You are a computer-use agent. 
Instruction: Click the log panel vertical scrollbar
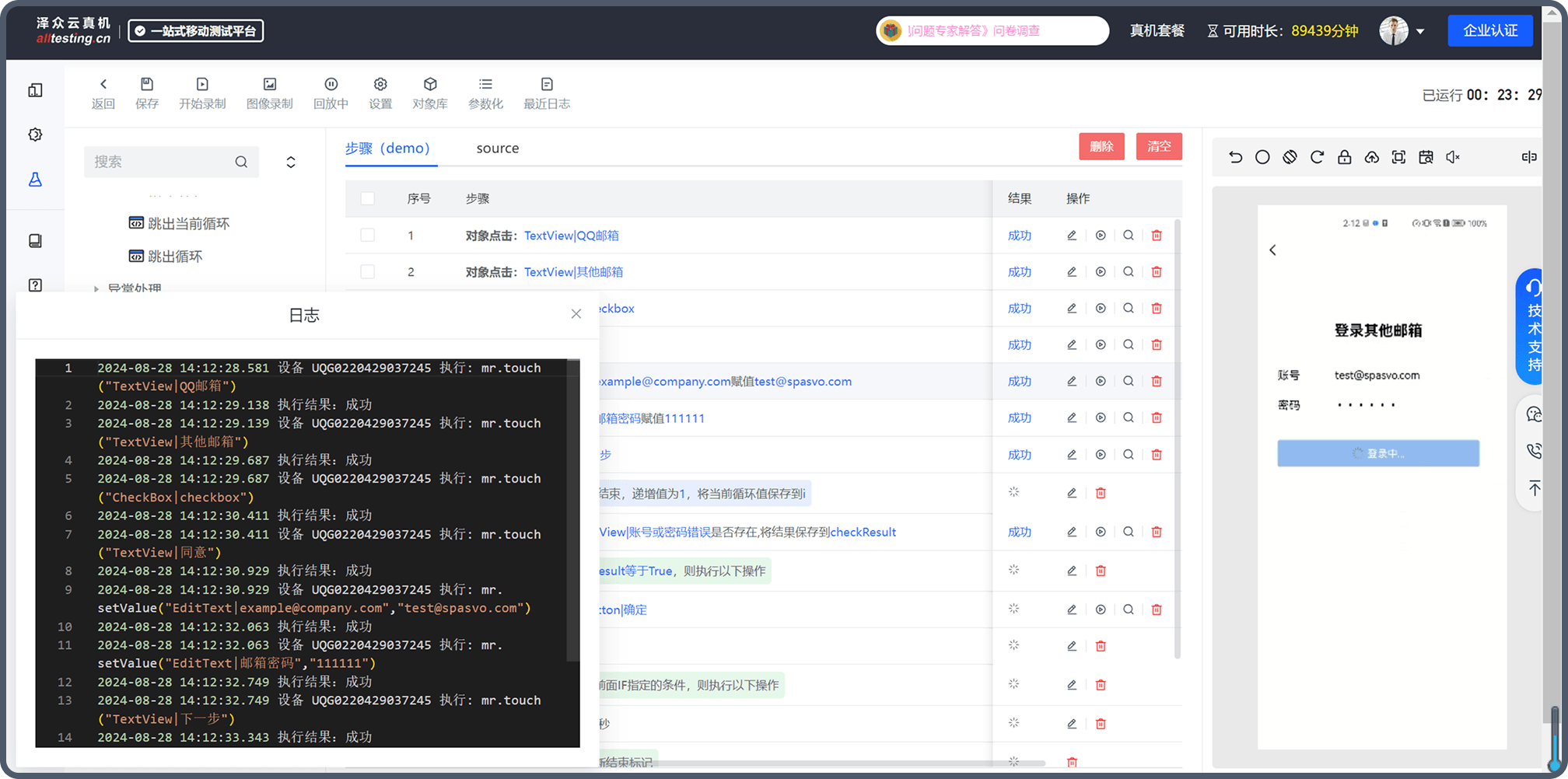573,510
